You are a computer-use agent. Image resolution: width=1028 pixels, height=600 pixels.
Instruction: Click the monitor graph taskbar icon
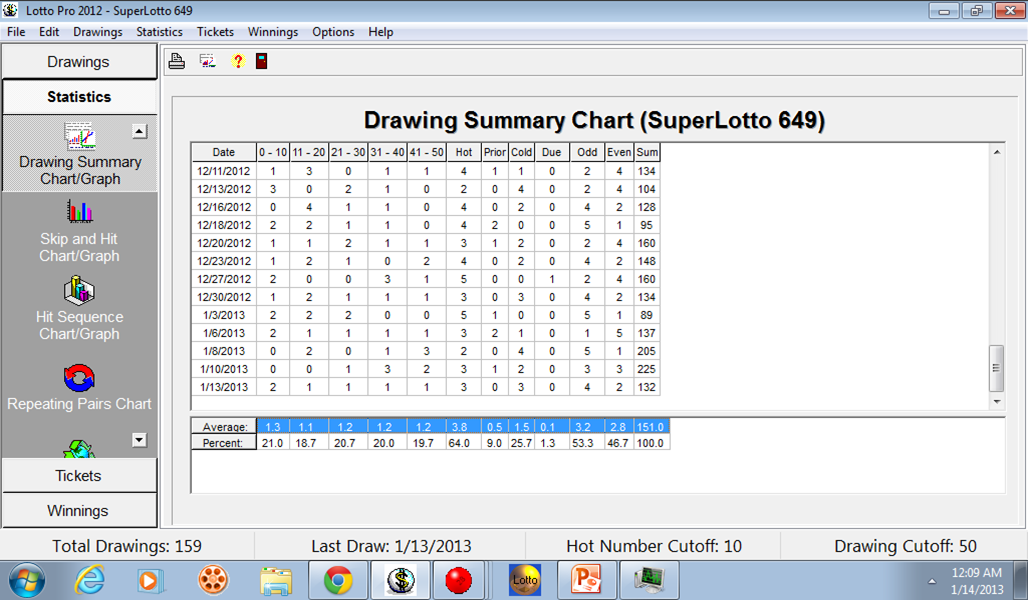(649, 580)
